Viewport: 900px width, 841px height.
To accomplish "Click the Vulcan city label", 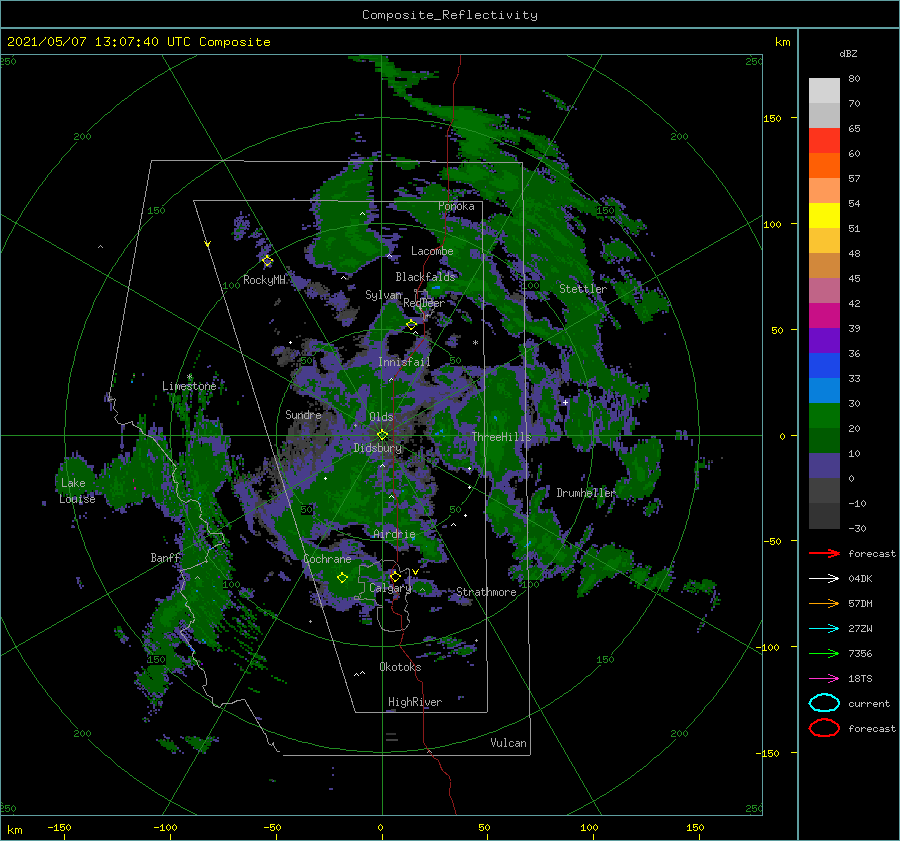I will click(509, 743).
